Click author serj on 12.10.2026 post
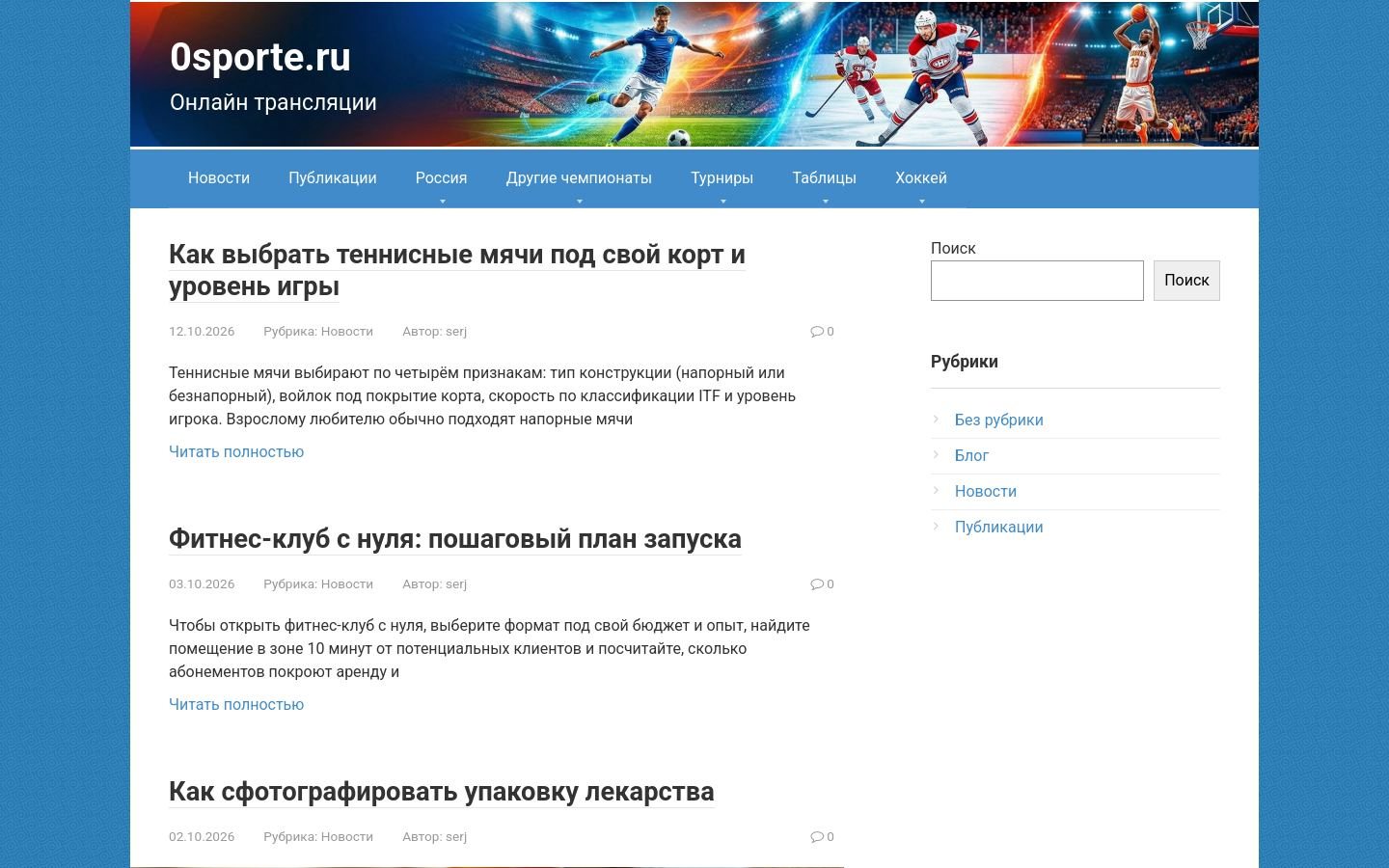Viewport: 1389px width, 868px height. pyautogui.click(x=456, y=331)
